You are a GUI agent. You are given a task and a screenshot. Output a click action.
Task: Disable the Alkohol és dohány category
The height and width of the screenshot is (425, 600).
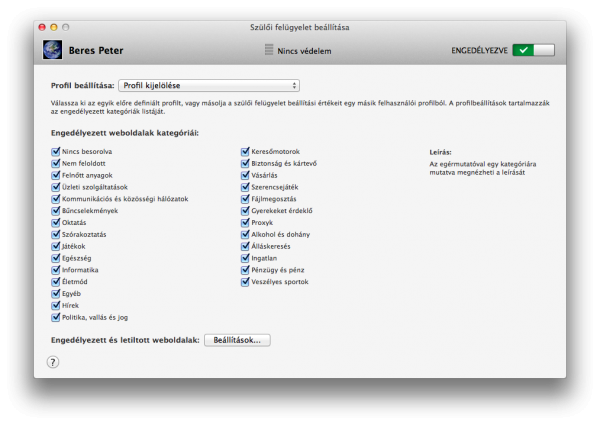(x=245, y=235)
